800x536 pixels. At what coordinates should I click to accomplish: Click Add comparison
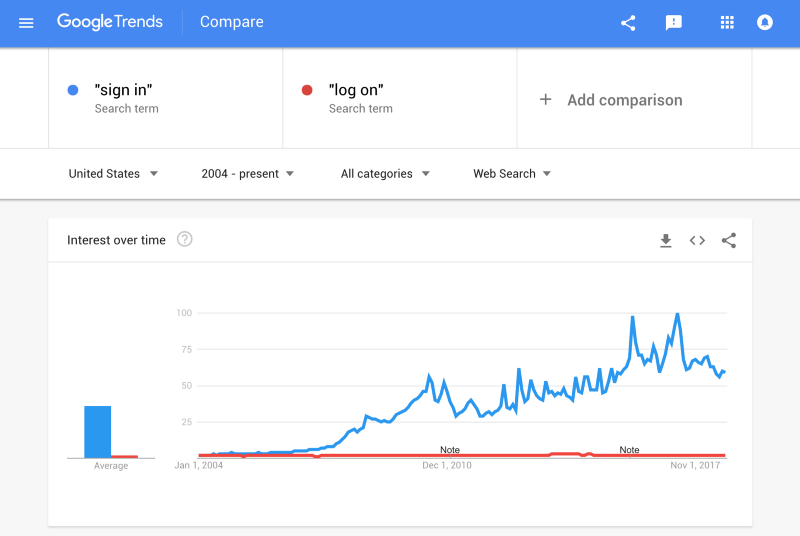point(611,100)
